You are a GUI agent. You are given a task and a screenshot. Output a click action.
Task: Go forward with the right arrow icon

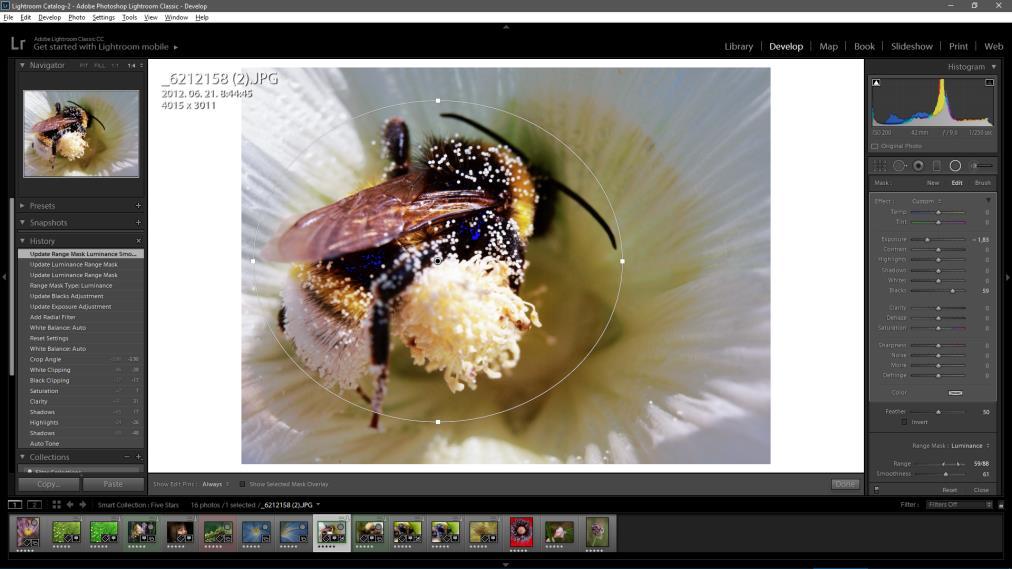(x=83, y=504)
